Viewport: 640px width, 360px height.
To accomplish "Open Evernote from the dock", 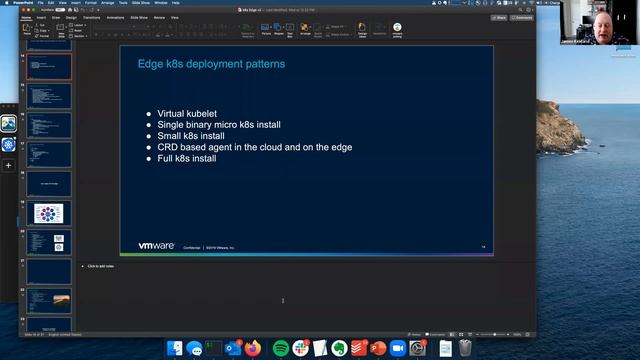I will [x=339, y=348].
